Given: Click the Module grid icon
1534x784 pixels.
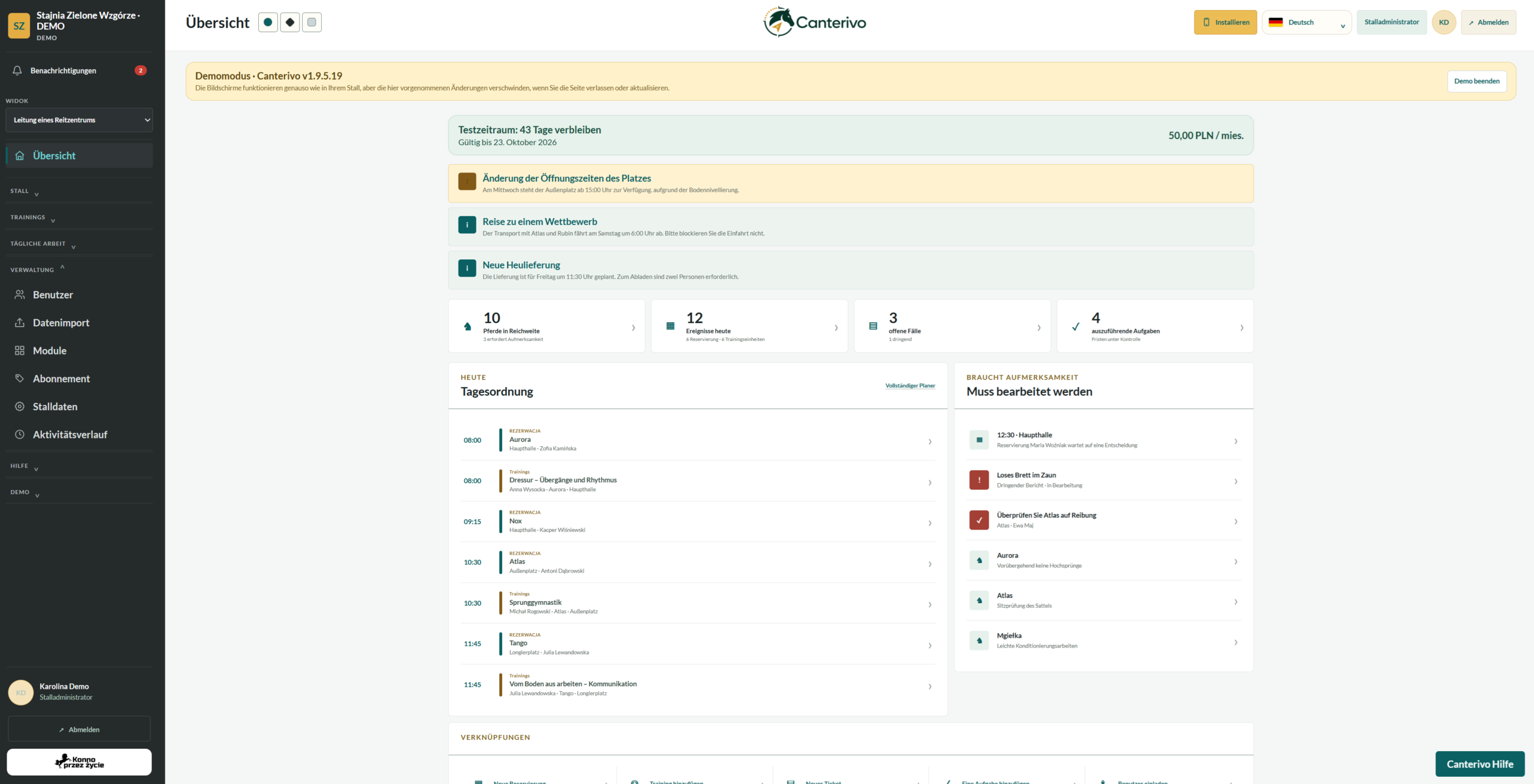Looking at the screenshot, I should (20, 350).
